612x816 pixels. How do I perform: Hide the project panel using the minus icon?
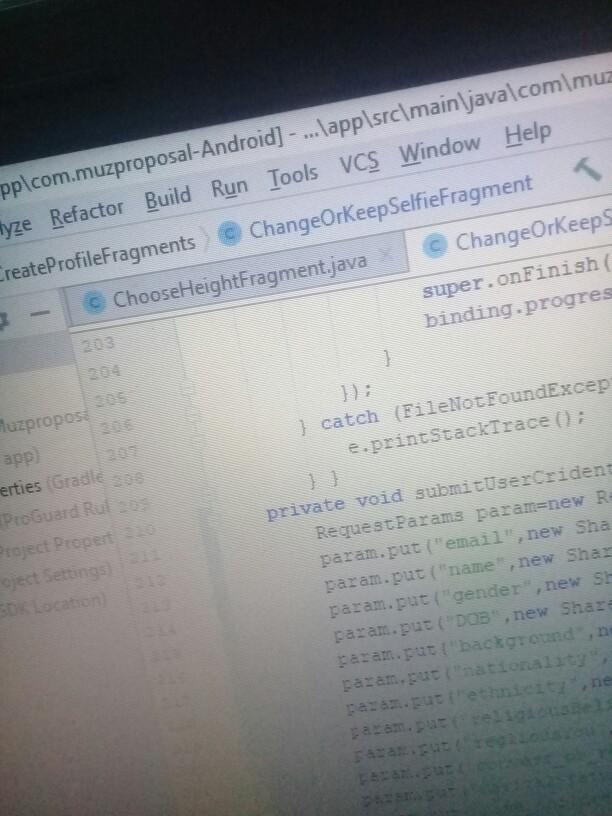tap(41, 313)
